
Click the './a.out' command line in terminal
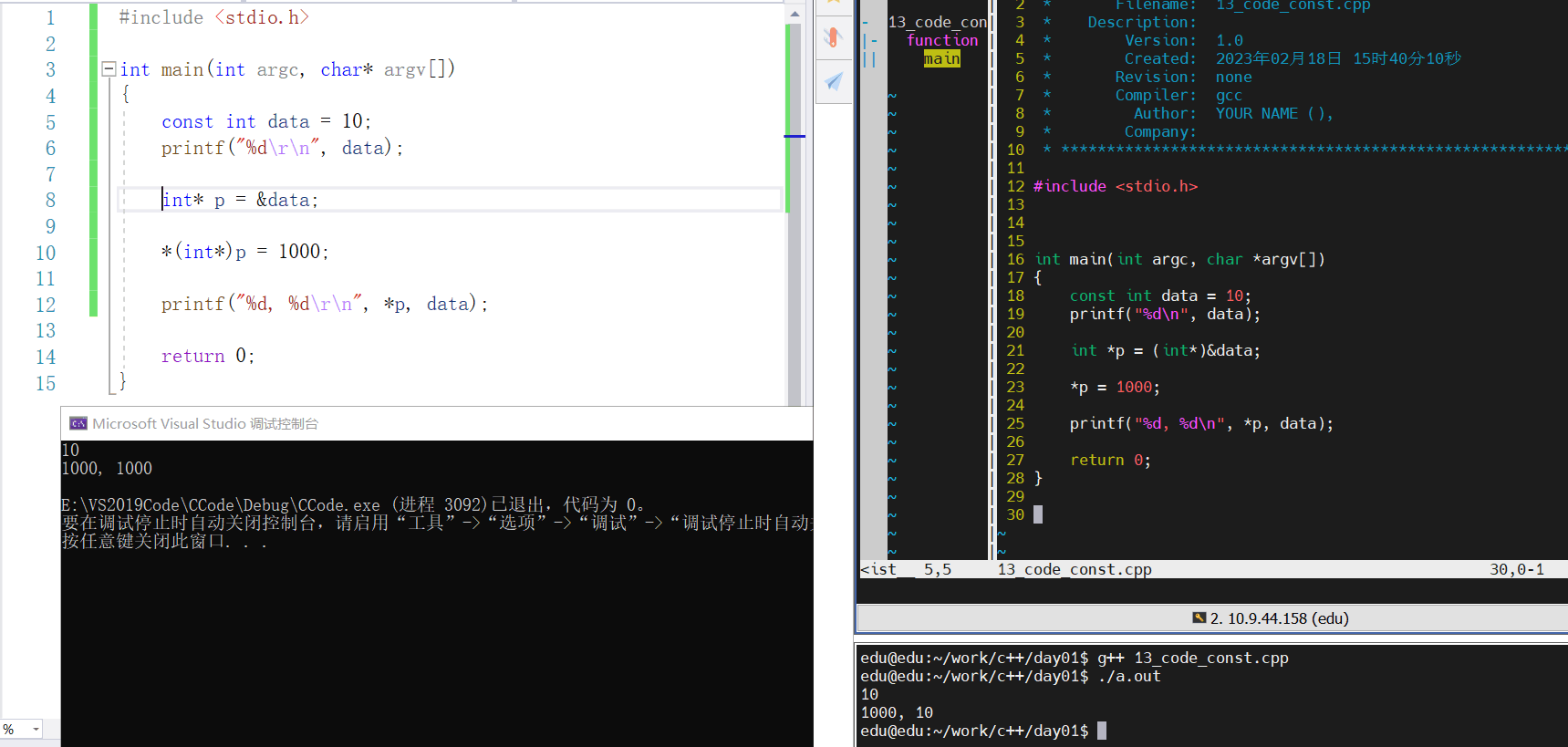(x=1129, y=676)
